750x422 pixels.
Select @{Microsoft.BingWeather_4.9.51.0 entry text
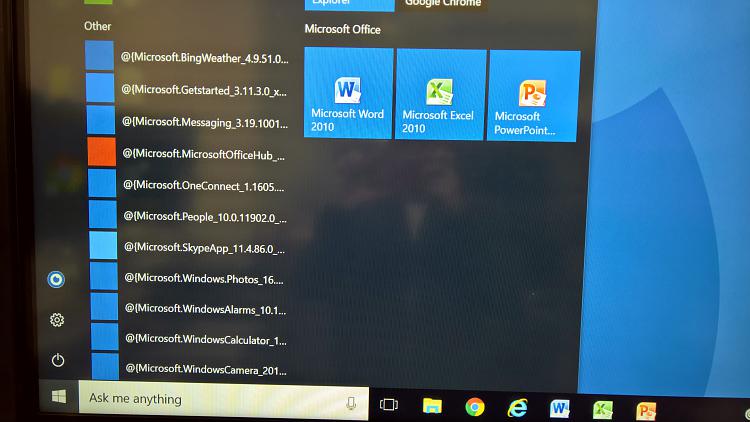click(204, 58)
